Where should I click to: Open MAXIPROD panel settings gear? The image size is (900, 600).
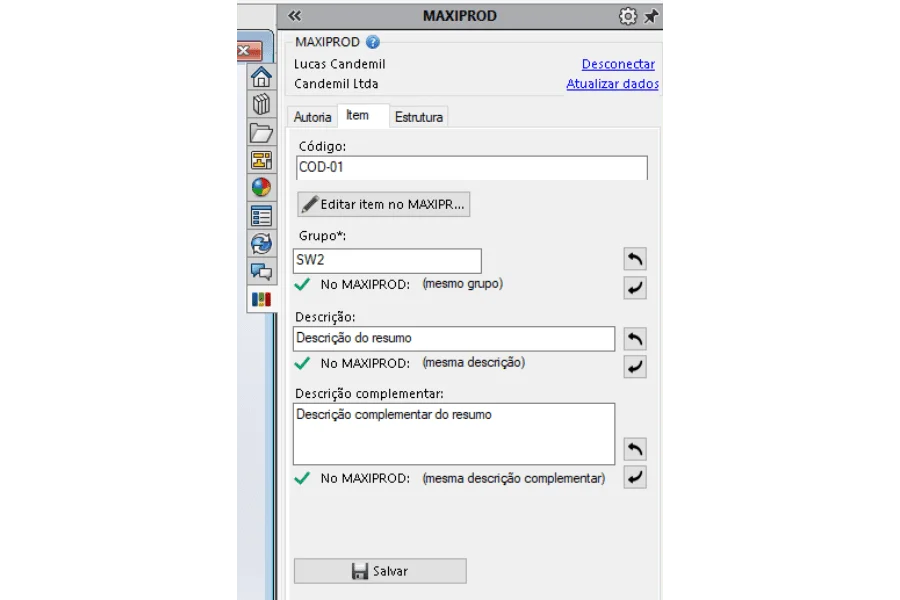[x=627, y=16]
